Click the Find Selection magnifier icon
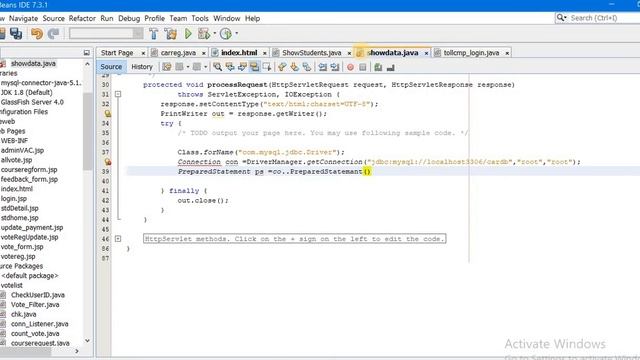This screenshot has height=360, width=640. [x=218, y=67]
